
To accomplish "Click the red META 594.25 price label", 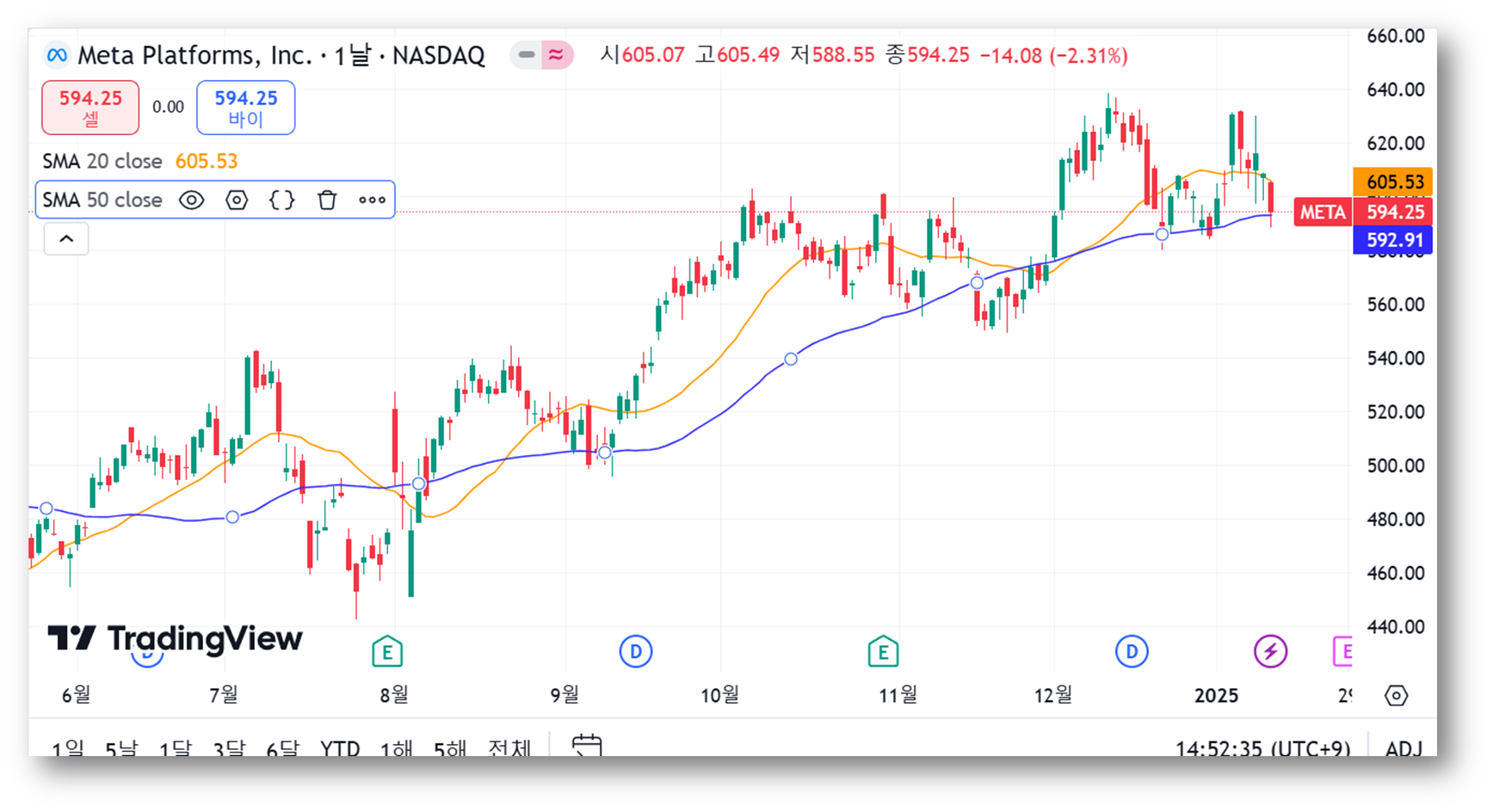I will coord(1363,212).
